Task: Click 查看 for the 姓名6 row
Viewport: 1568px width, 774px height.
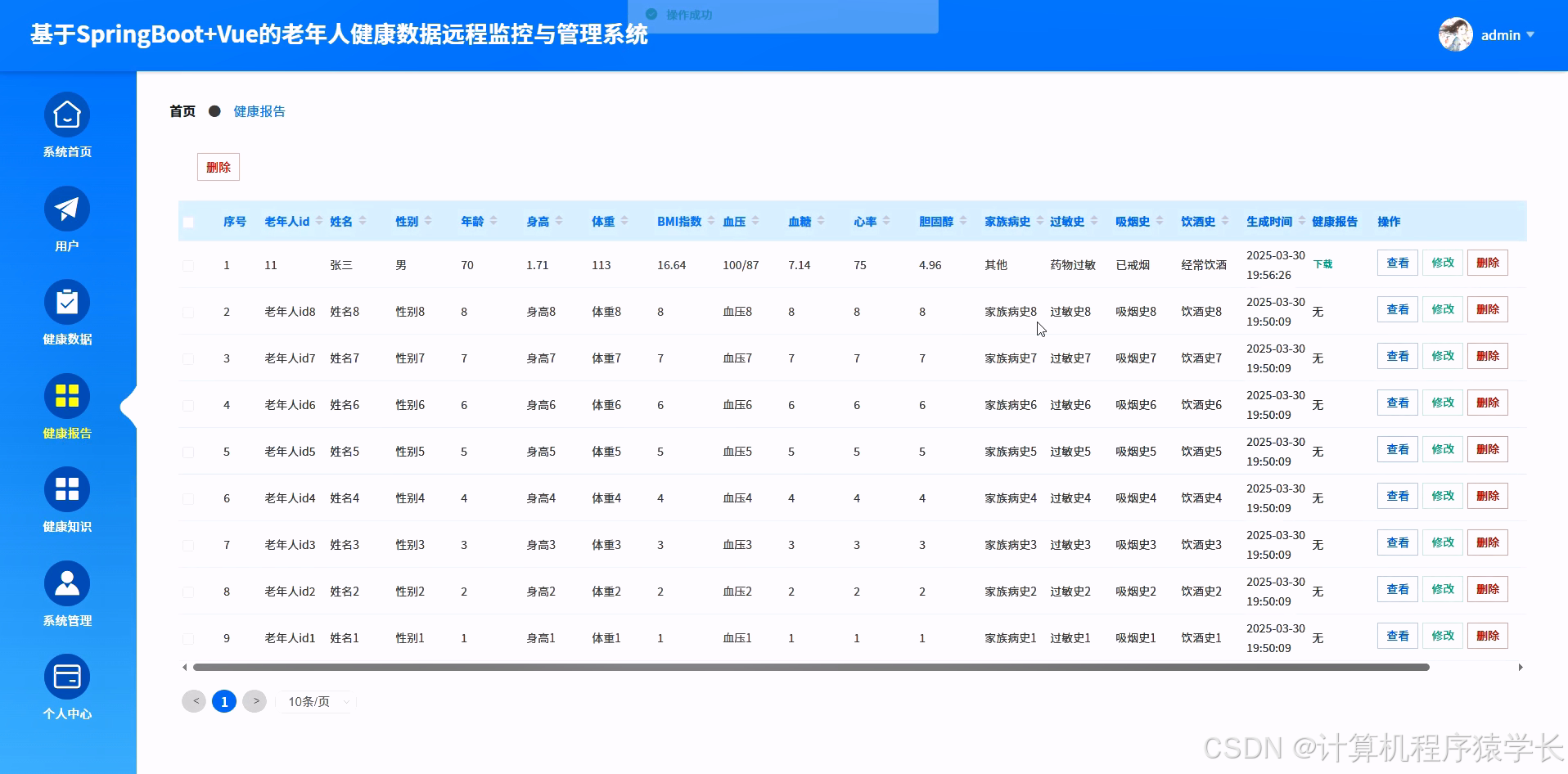Action: click(1398, 403)
